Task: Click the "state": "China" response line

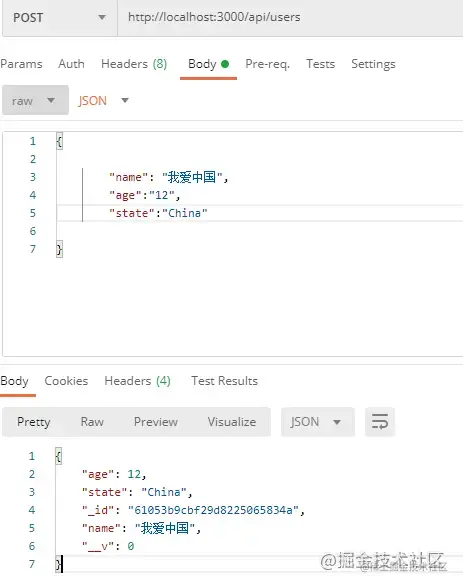Action: (x=137, y=492)
